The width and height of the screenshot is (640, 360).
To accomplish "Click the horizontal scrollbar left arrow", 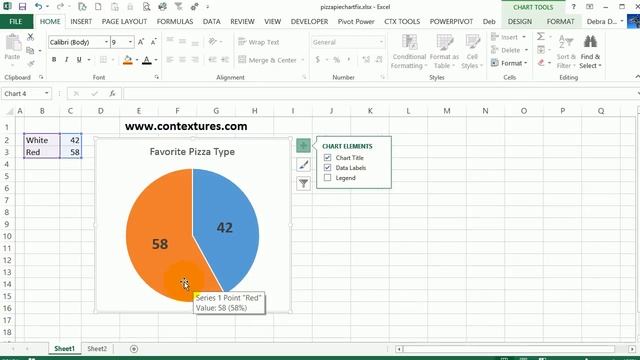I will pos(399,349).
